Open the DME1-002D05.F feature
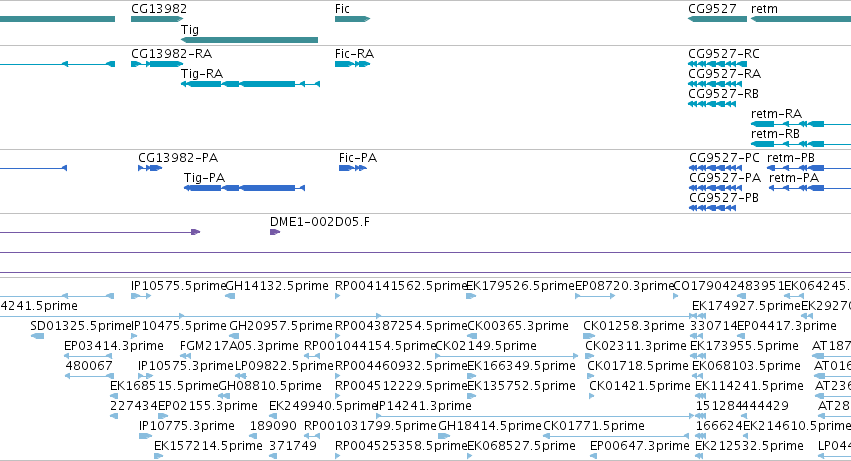The height and width of the screenshot is (461, 851). [x=275, y=232]
